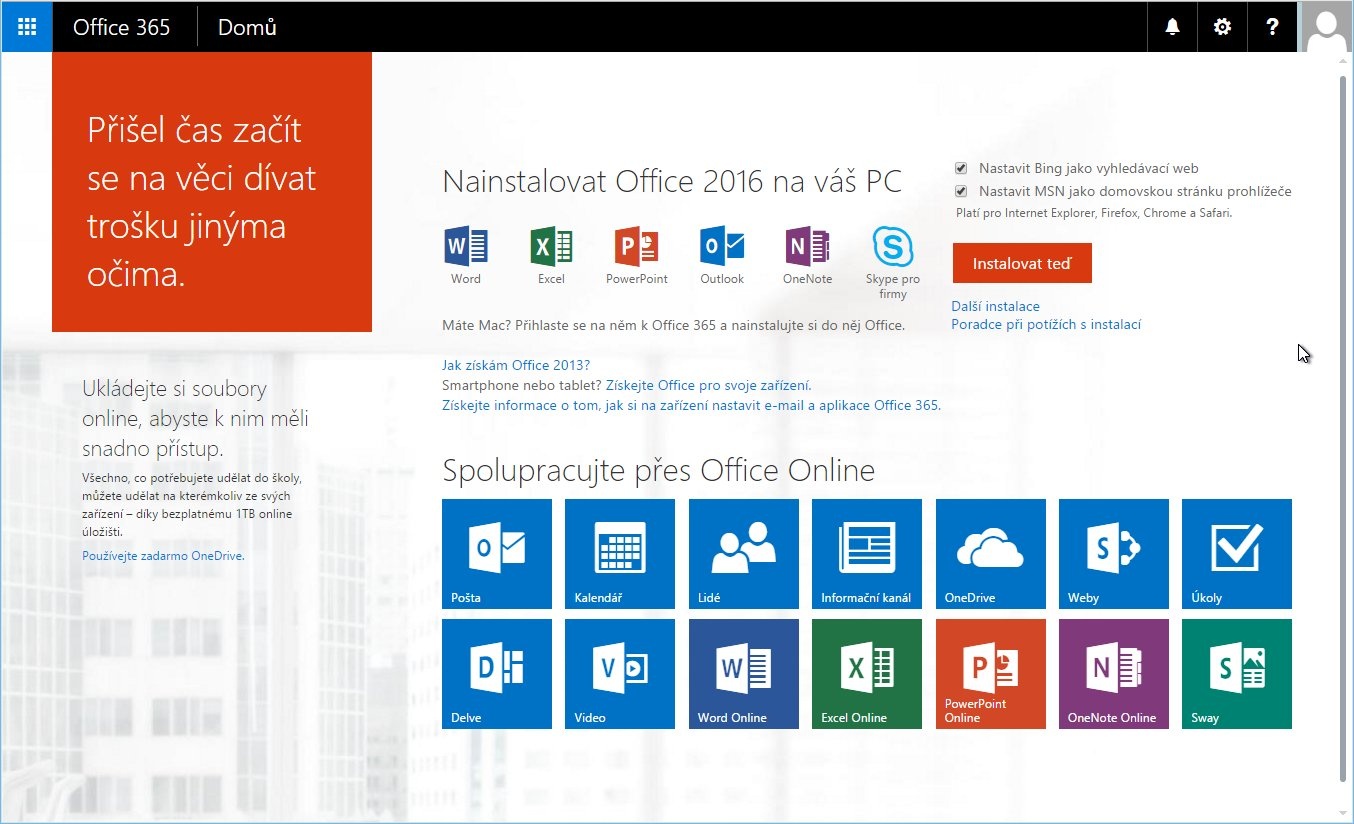The height and width of the screenshot is (824, 1354).
Task: Uncheck Nastavit MSN jako domovskou stránku
Action: (961, 191)
